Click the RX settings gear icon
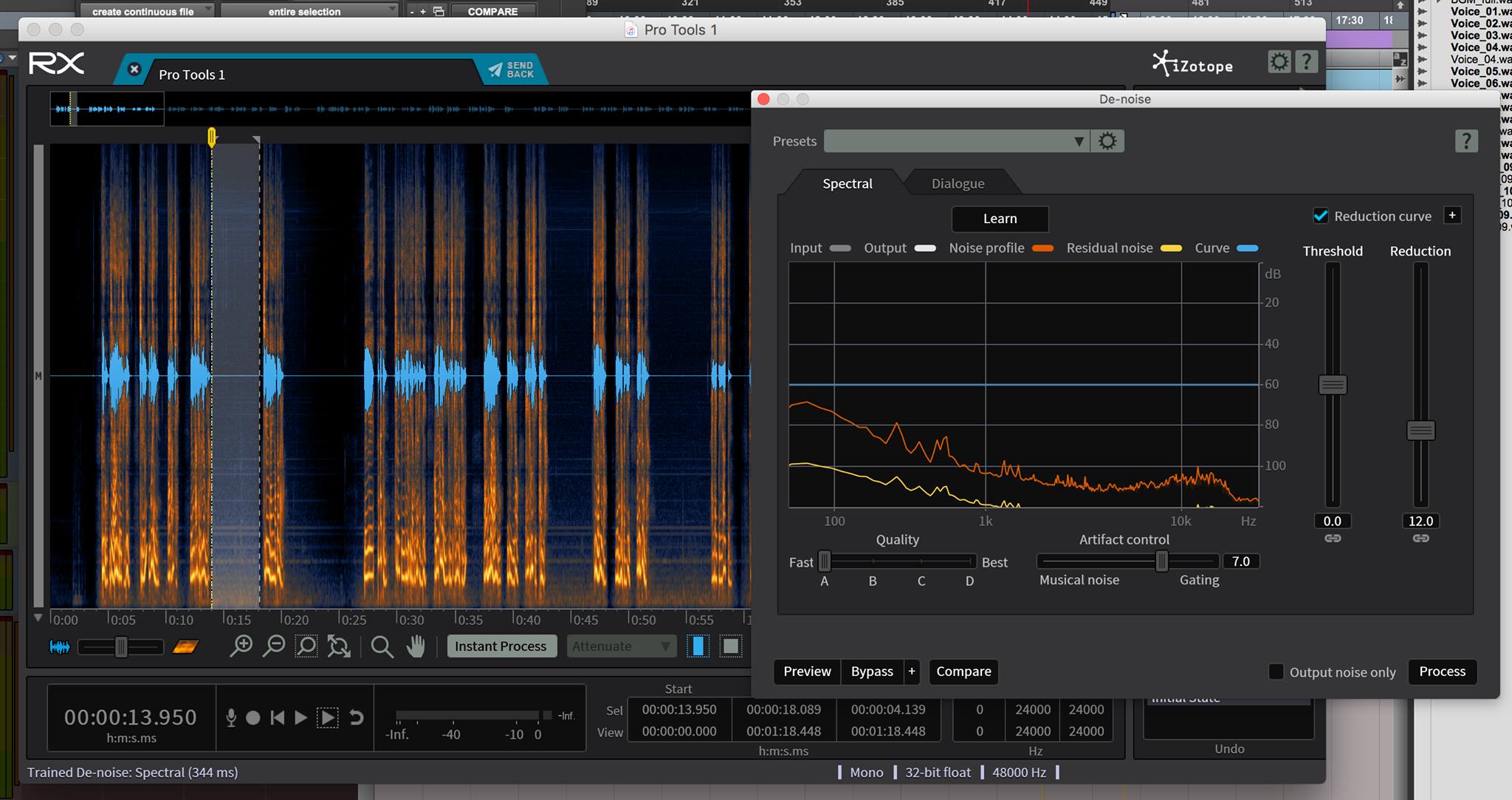Screen dimensions: 1512x800 pyautogui.click(x=1279, y=61)
